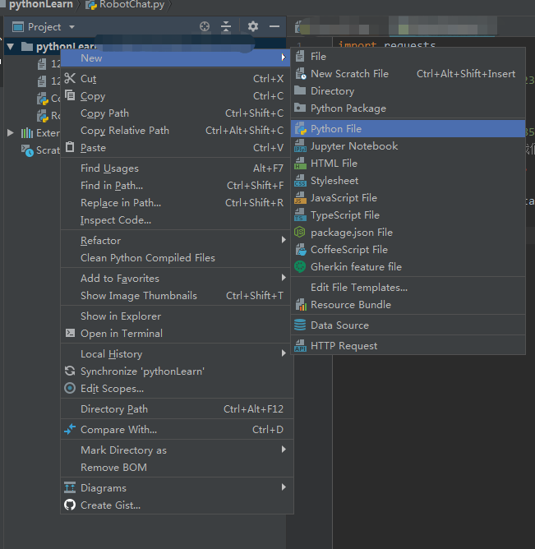
Task: Click the File icon in New submenu
Action: coord(300,56)
